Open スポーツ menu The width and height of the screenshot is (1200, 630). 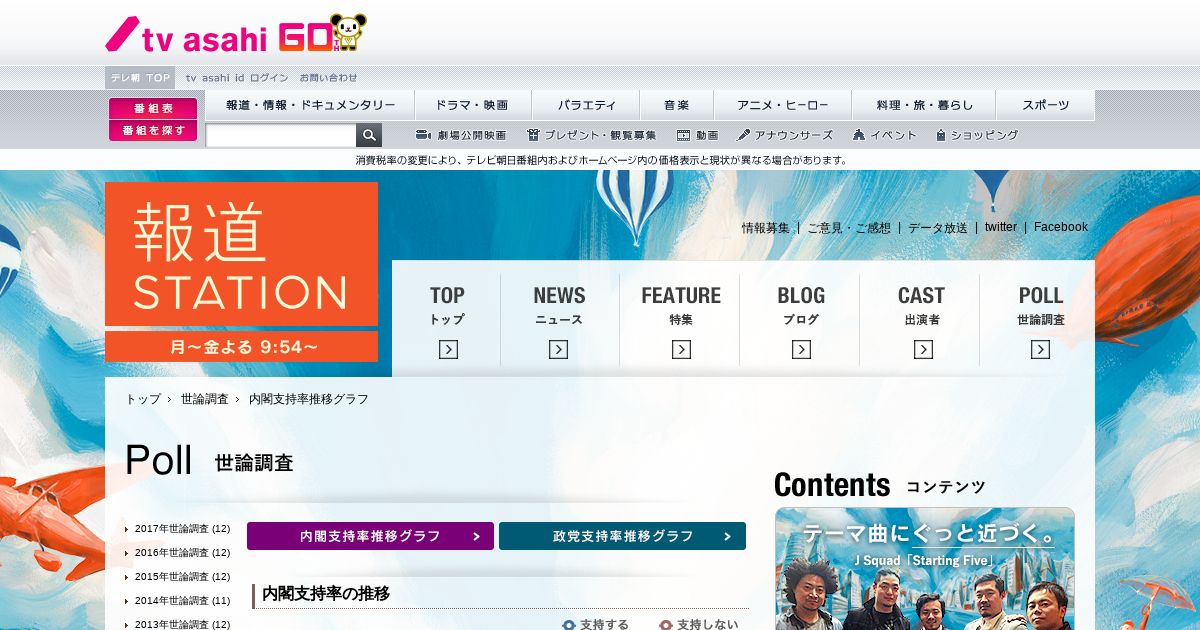[x=1045, y=105]
